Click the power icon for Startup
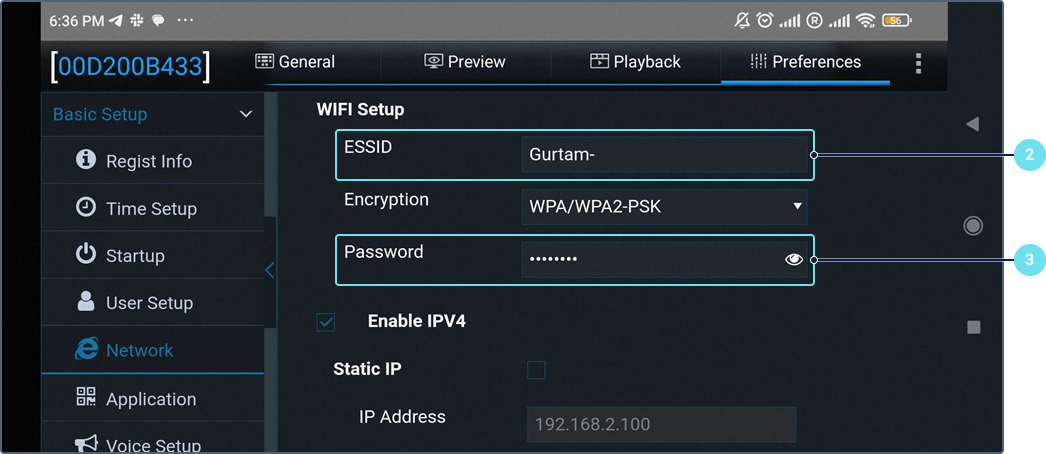 (x=86, y=255)
